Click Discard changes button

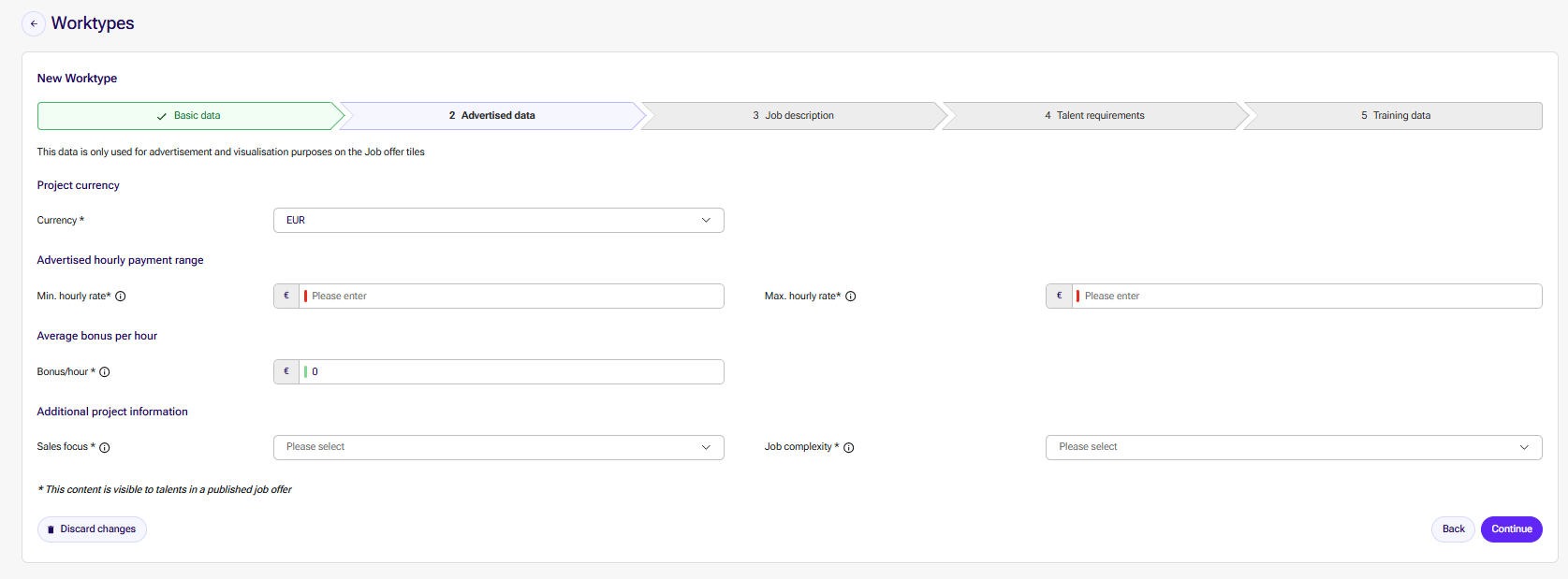pyautogui.click(x=92, y=529)
